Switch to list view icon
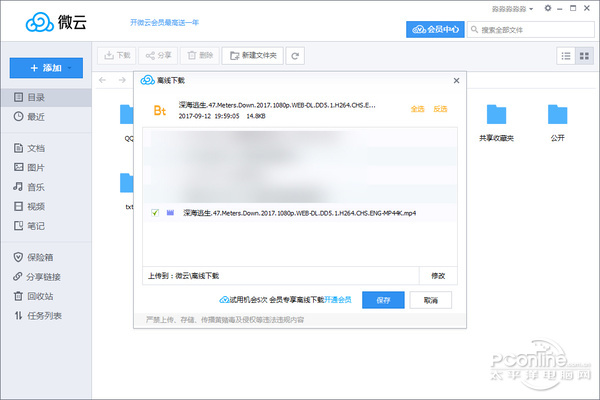600x400 pixels. pos(566,56)
